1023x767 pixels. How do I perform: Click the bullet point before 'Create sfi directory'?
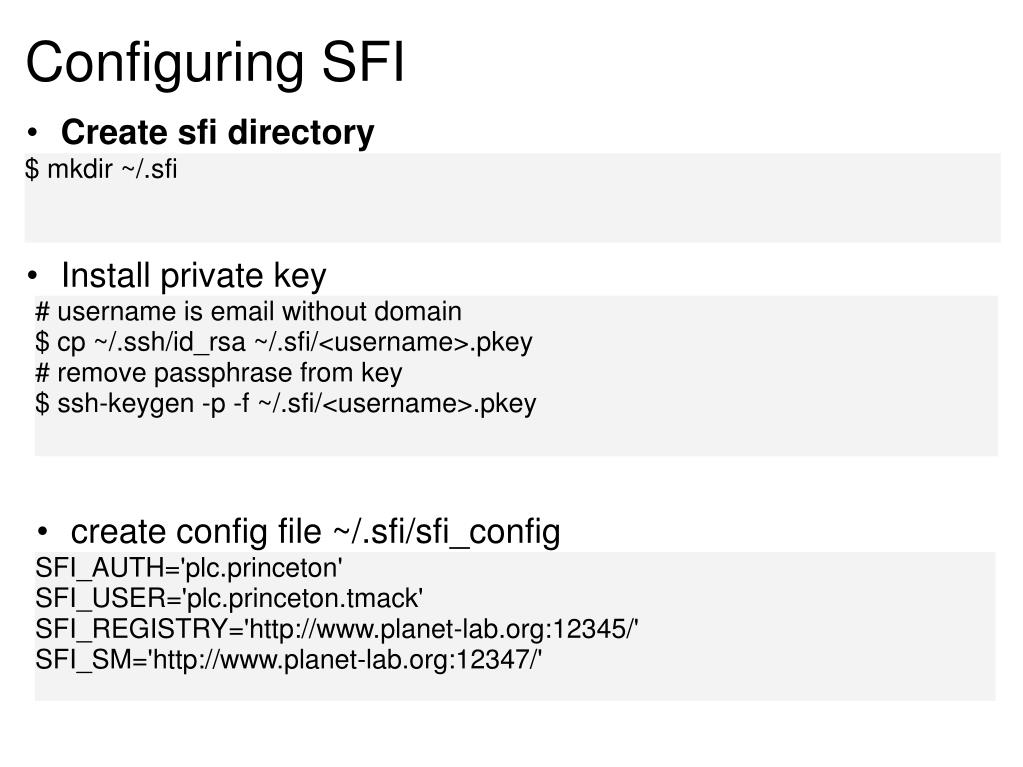pos(33,133)
